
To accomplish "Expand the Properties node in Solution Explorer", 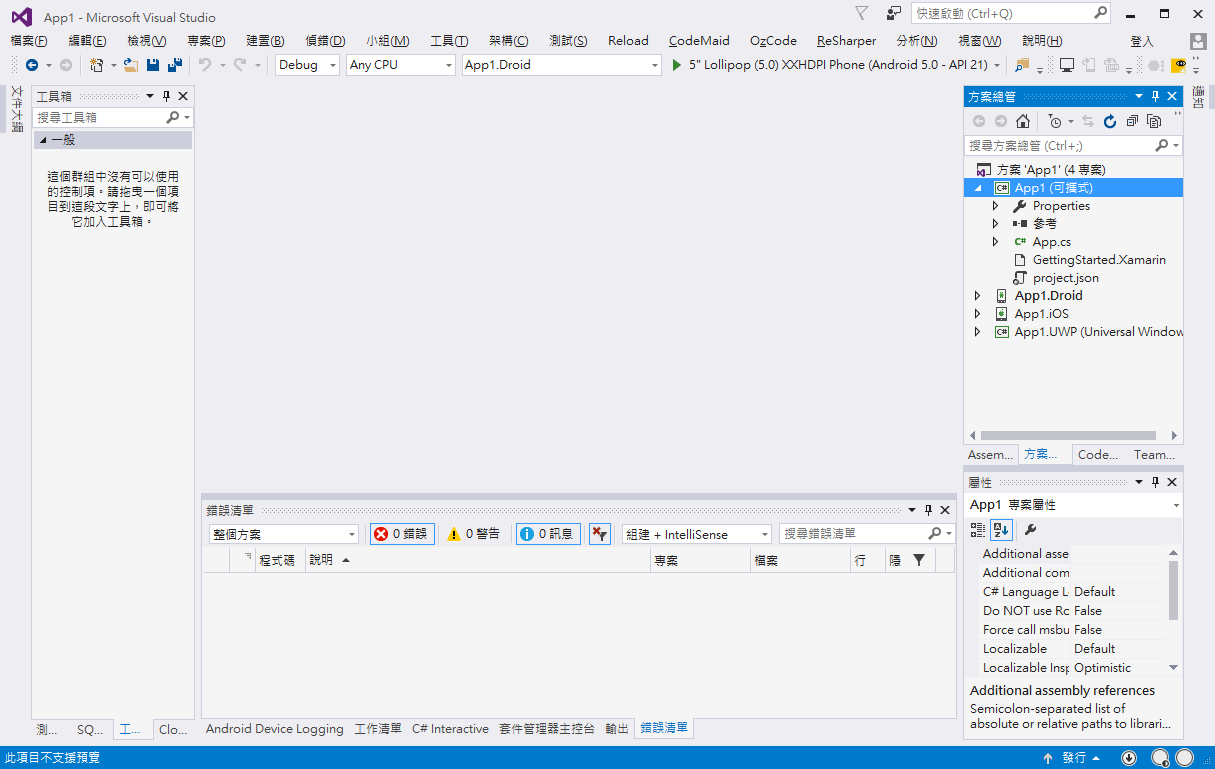I will (x=996, y=206).
